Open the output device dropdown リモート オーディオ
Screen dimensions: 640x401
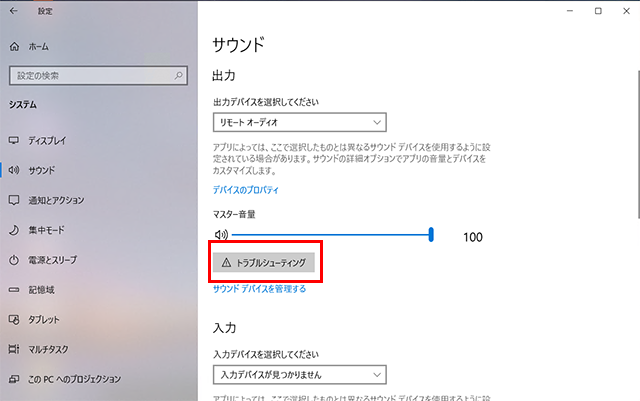coord(300,123)
